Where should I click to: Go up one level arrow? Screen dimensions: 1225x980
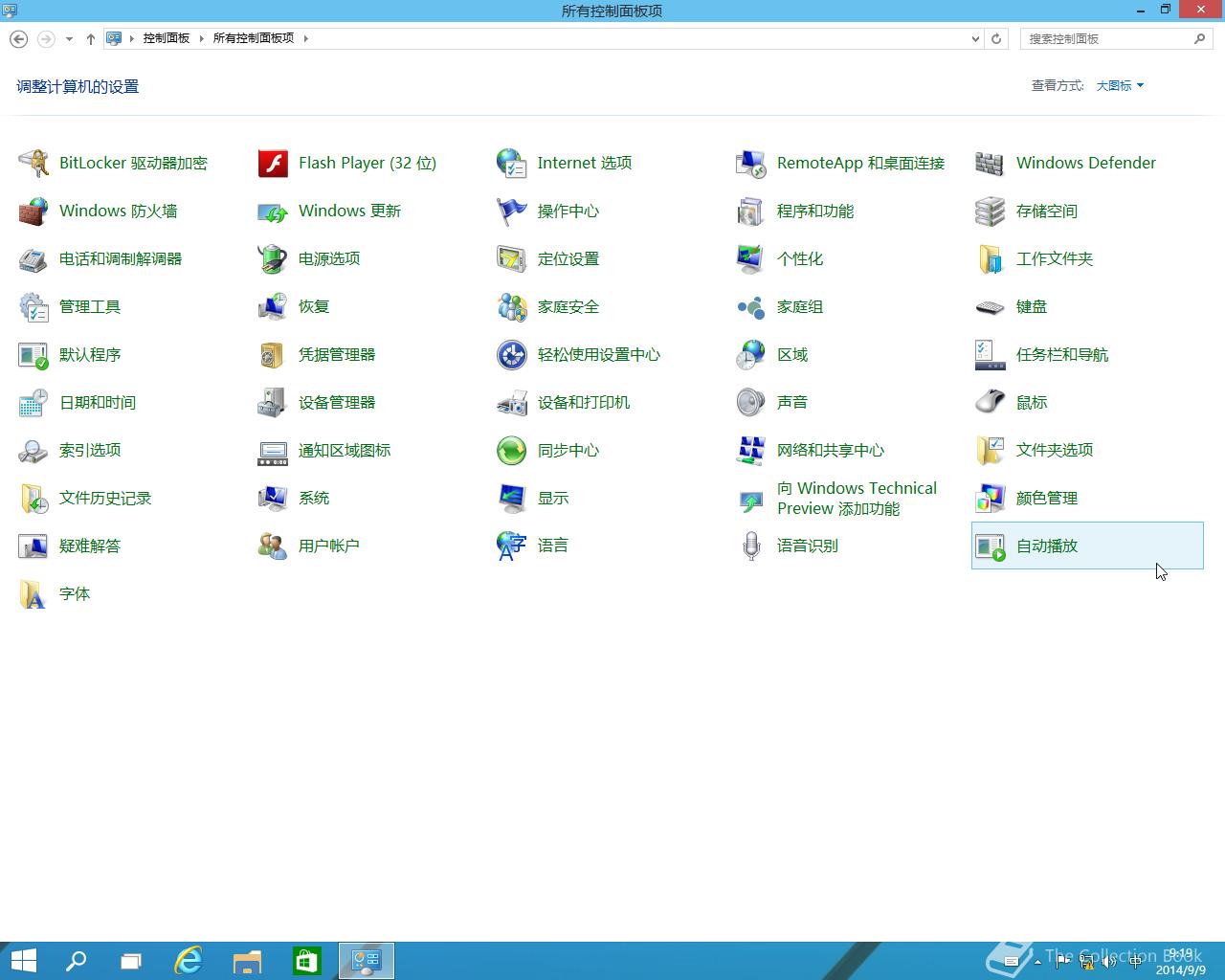pyautogui.click(x=91, y=39)
